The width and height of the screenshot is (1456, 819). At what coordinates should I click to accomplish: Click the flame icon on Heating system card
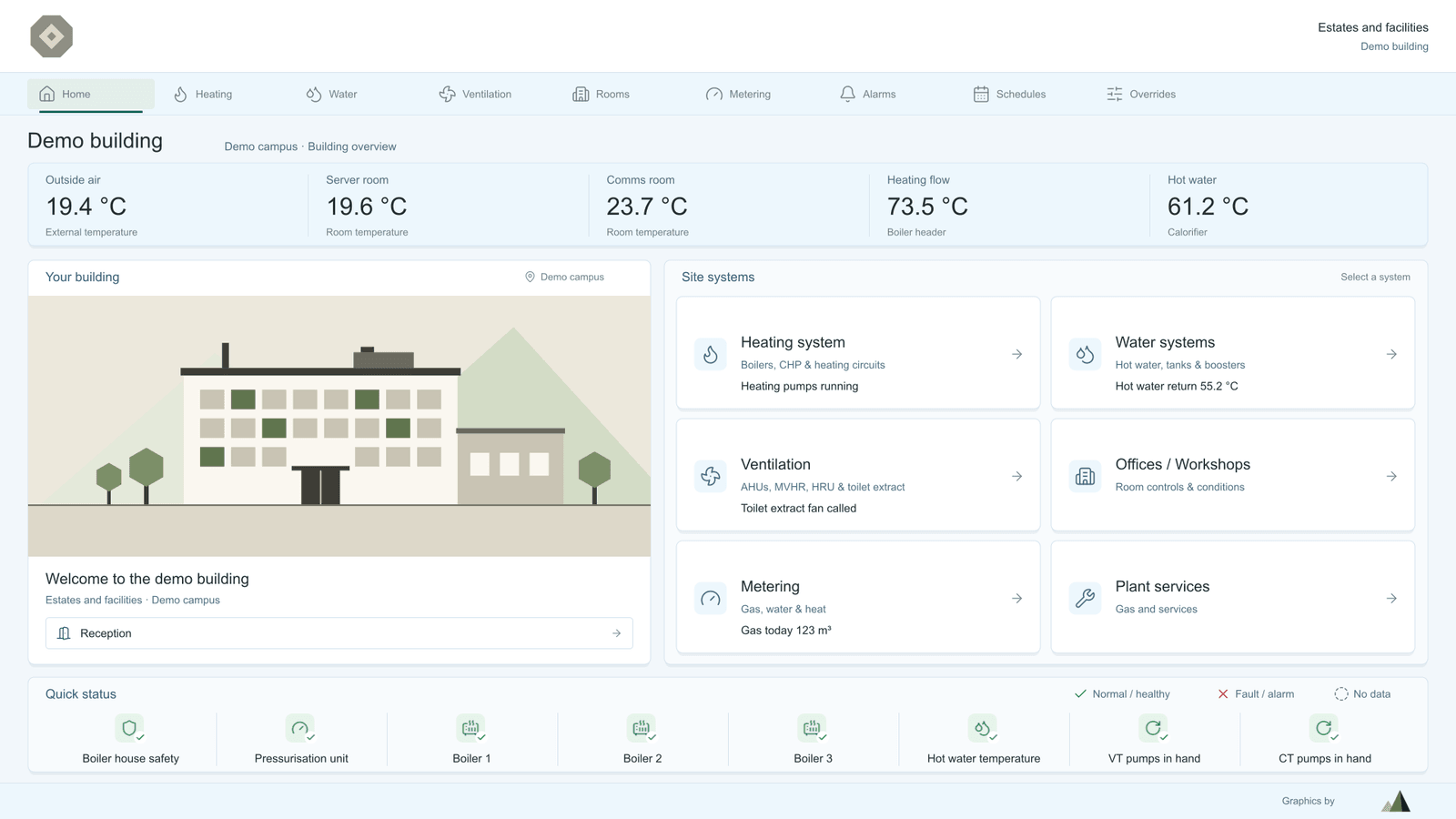pyautogui.click(x=711, y=354)
